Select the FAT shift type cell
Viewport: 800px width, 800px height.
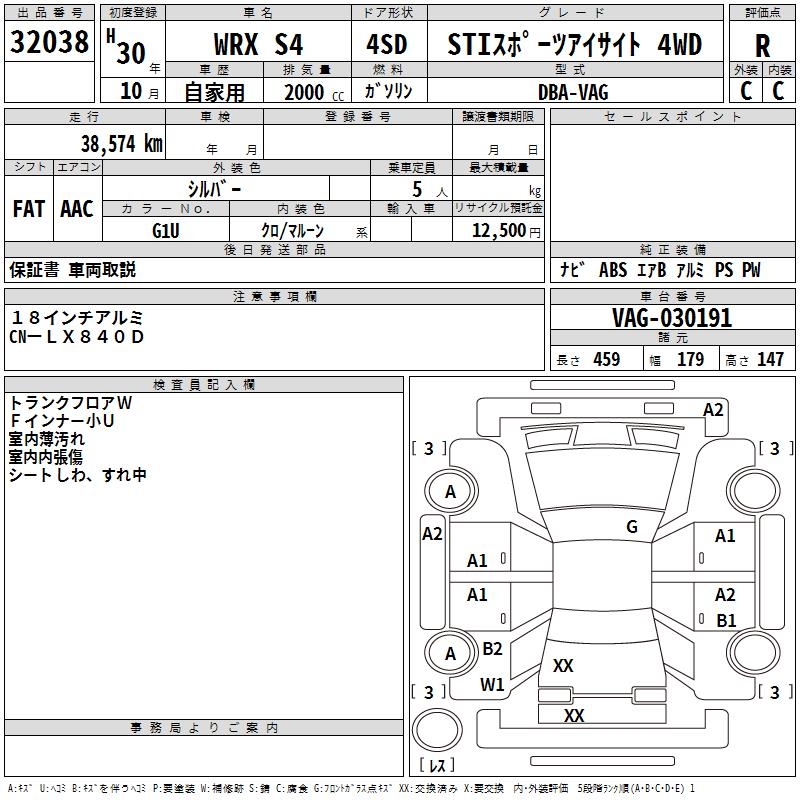29,209
